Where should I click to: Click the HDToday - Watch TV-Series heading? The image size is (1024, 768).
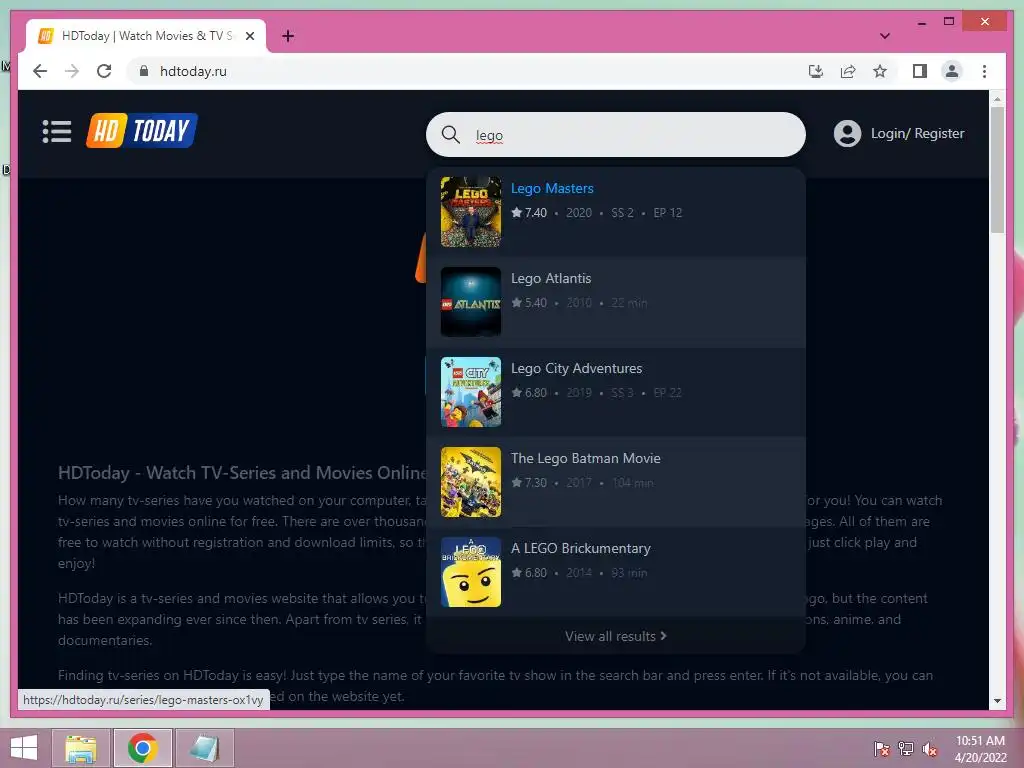(x=242, y=473)
